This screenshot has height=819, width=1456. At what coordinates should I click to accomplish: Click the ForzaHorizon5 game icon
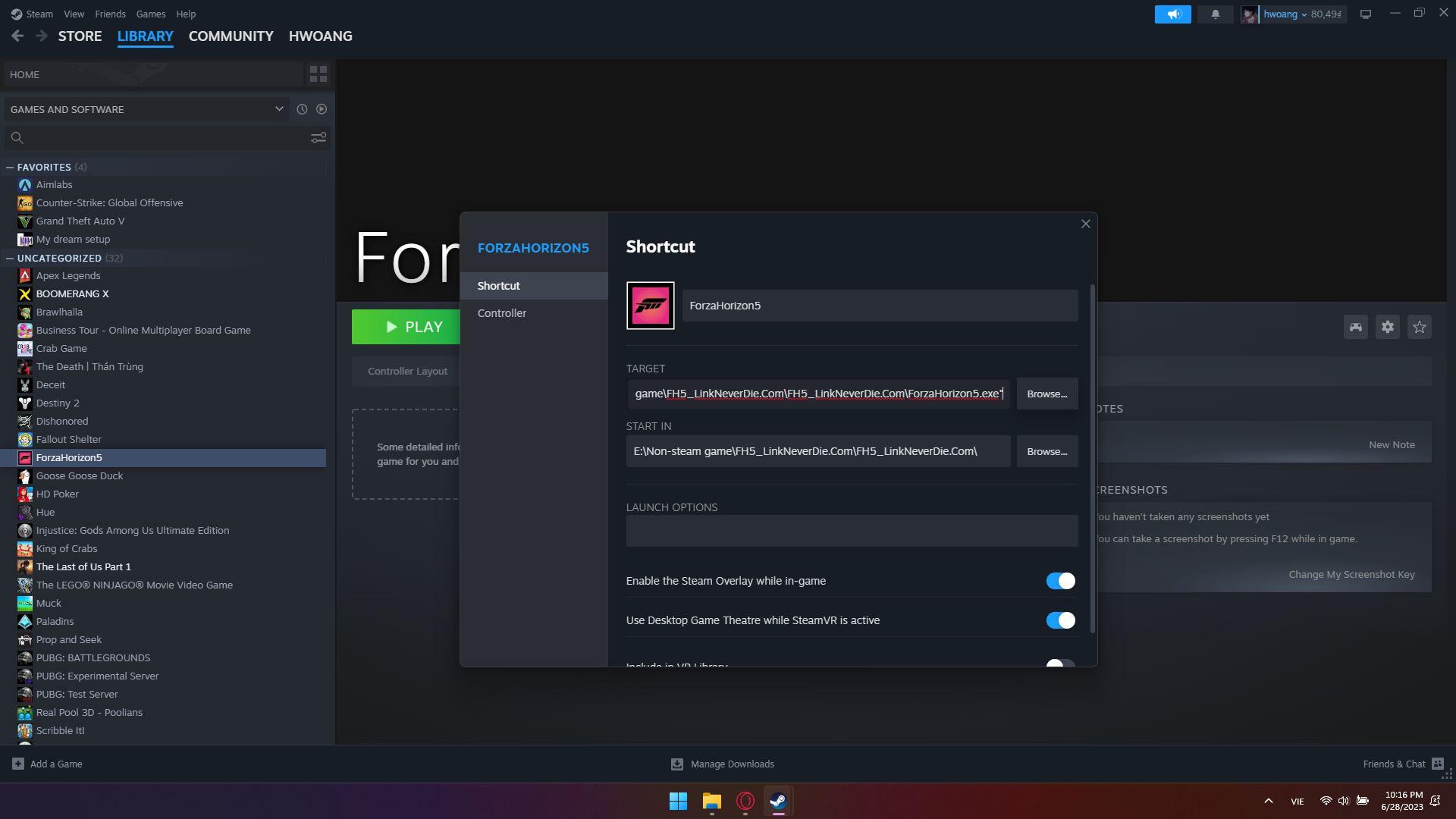coord(651,305)
